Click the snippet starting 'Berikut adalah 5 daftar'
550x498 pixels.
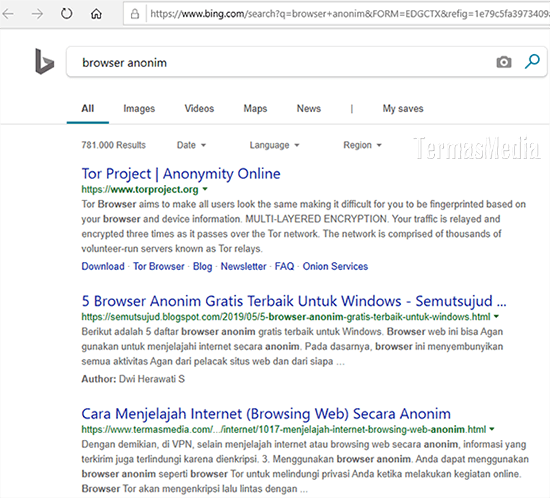[292, 346]
